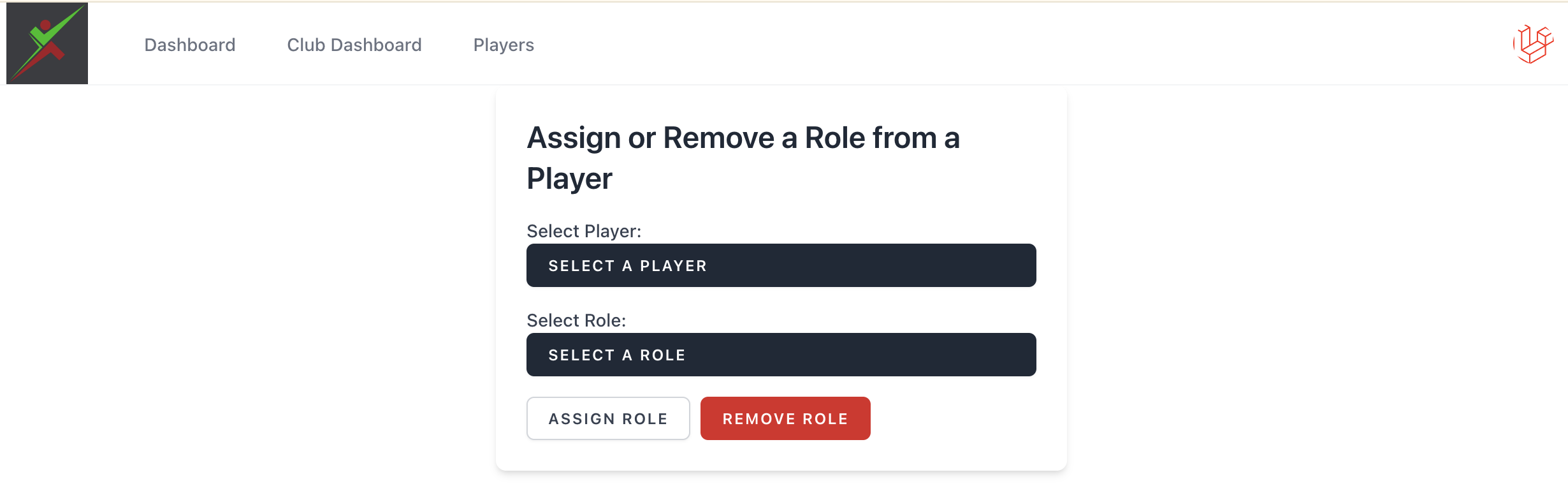Choose a player from the dark player selector
This screenshot has width=1568, height=486.
coord(781,265)
